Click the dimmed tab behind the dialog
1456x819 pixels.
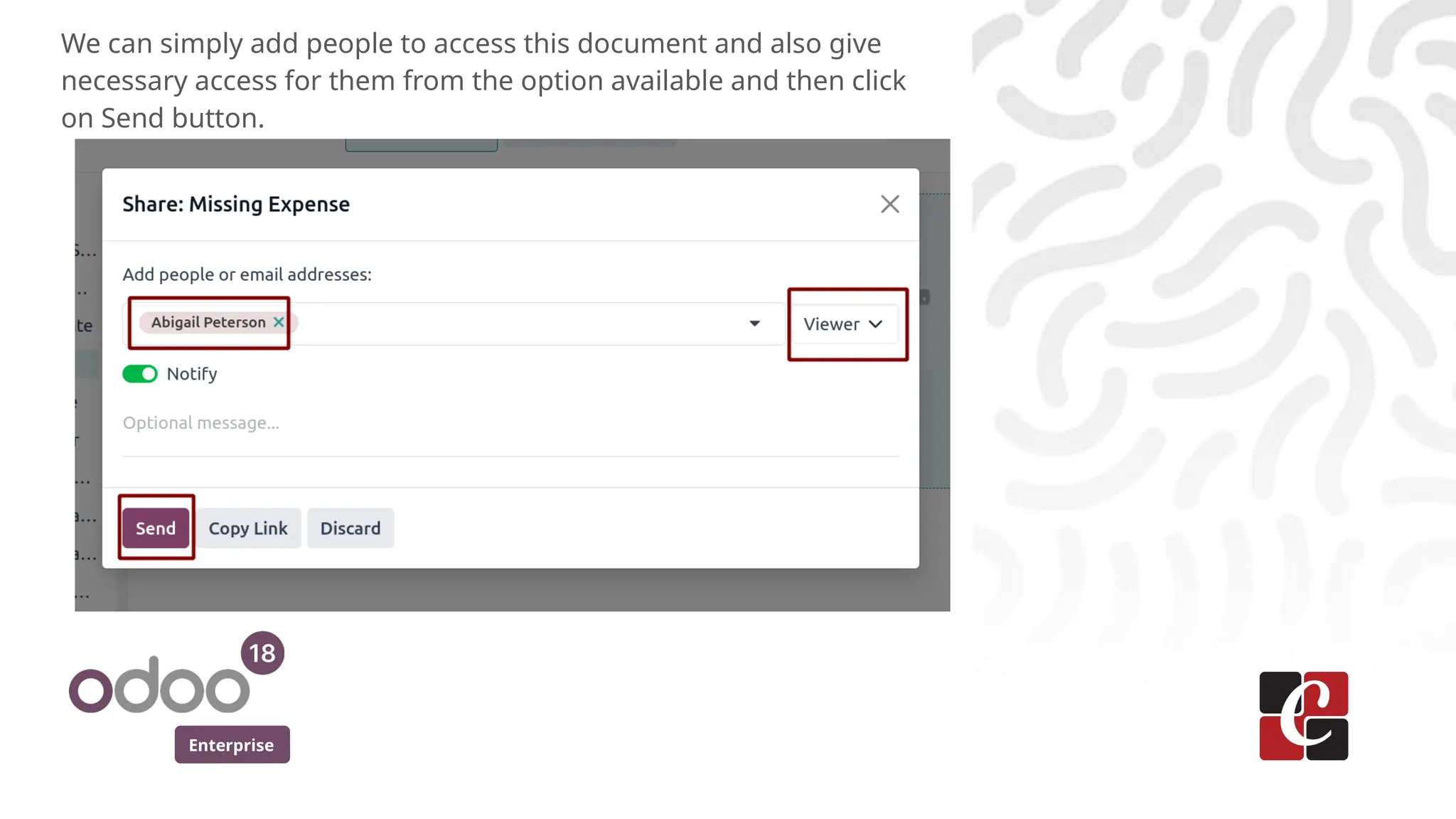point(421,144)
